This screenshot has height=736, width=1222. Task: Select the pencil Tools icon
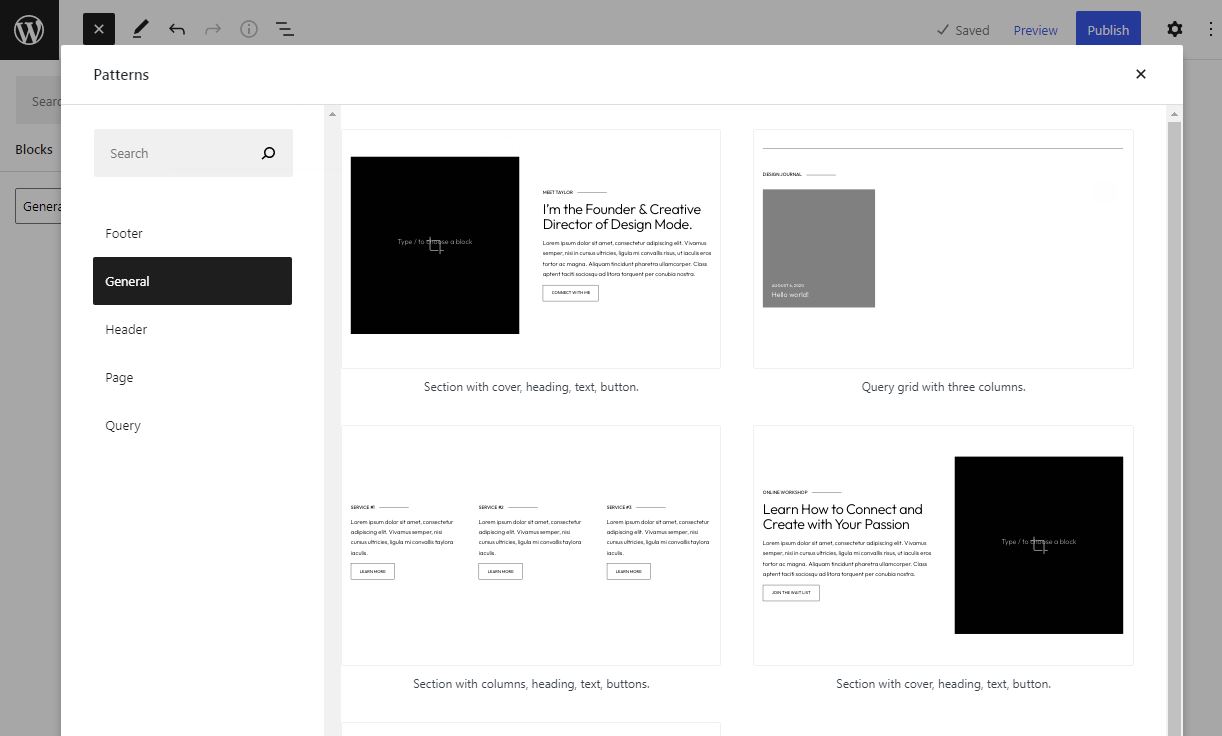click(140, 30)
